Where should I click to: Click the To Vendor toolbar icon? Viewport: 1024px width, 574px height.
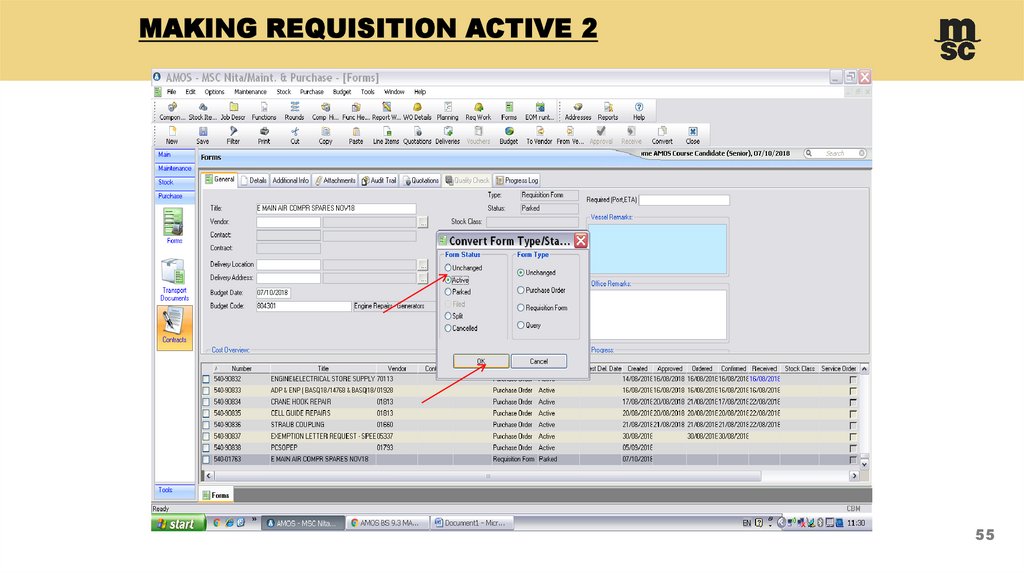539,135
